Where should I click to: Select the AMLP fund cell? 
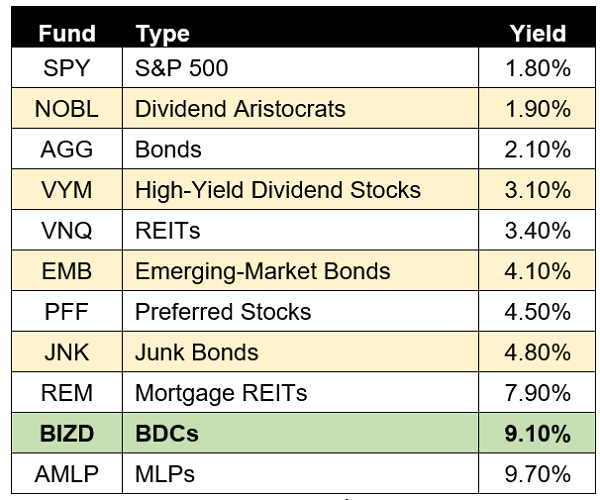tap(67, 474)
